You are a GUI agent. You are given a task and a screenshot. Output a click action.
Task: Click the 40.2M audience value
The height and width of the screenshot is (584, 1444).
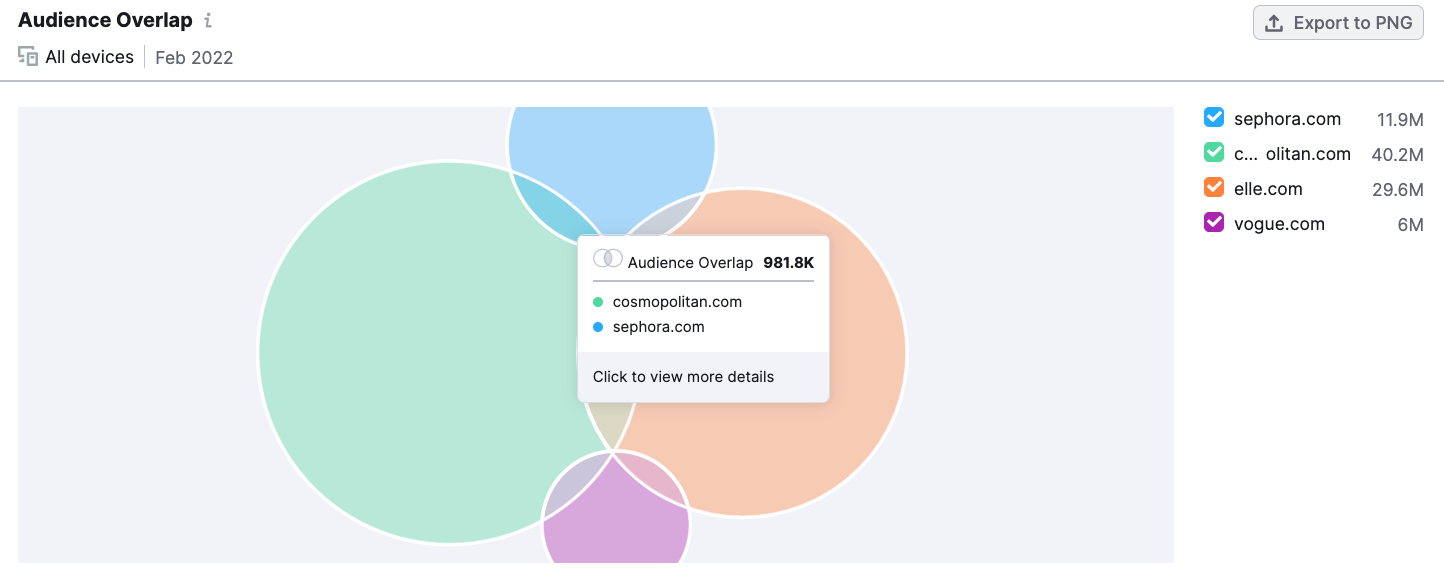pos(1398,154)
